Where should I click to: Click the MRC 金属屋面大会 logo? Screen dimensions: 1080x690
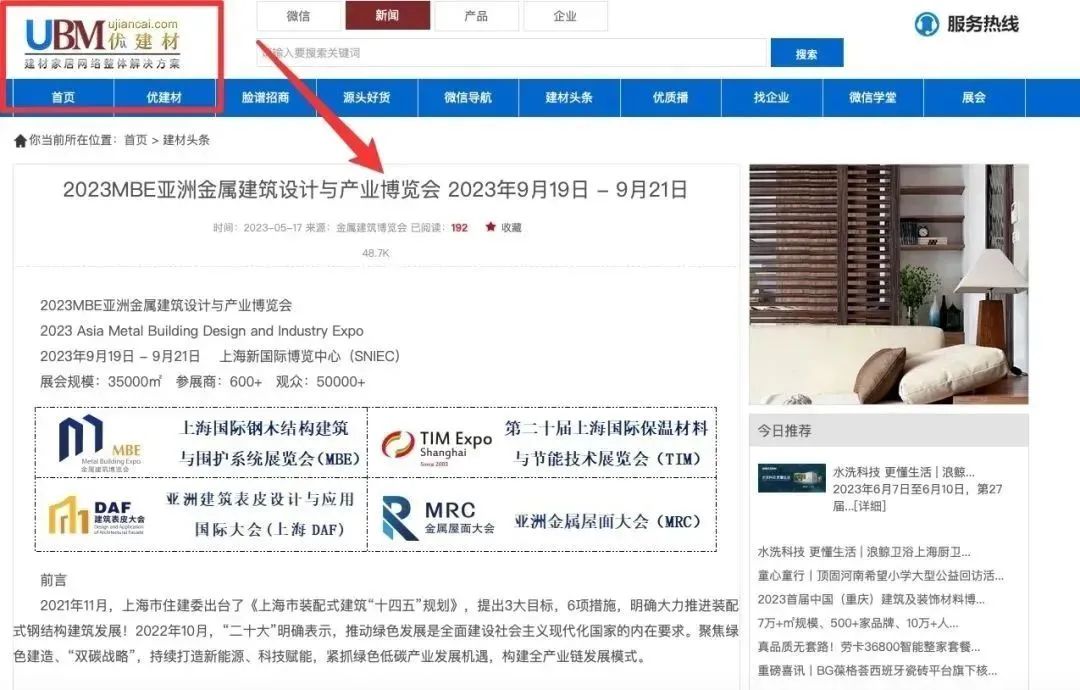point(439,518)
